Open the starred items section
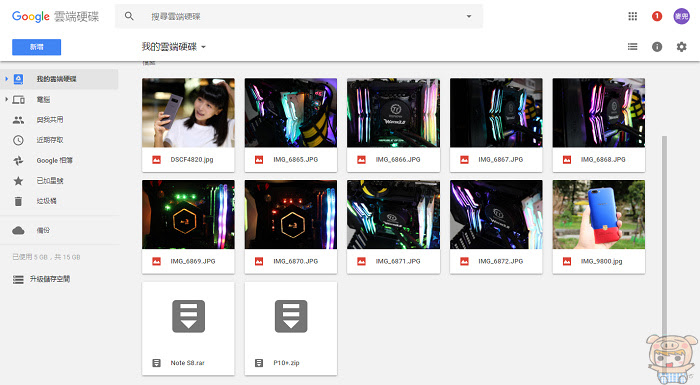 [50, 181]
